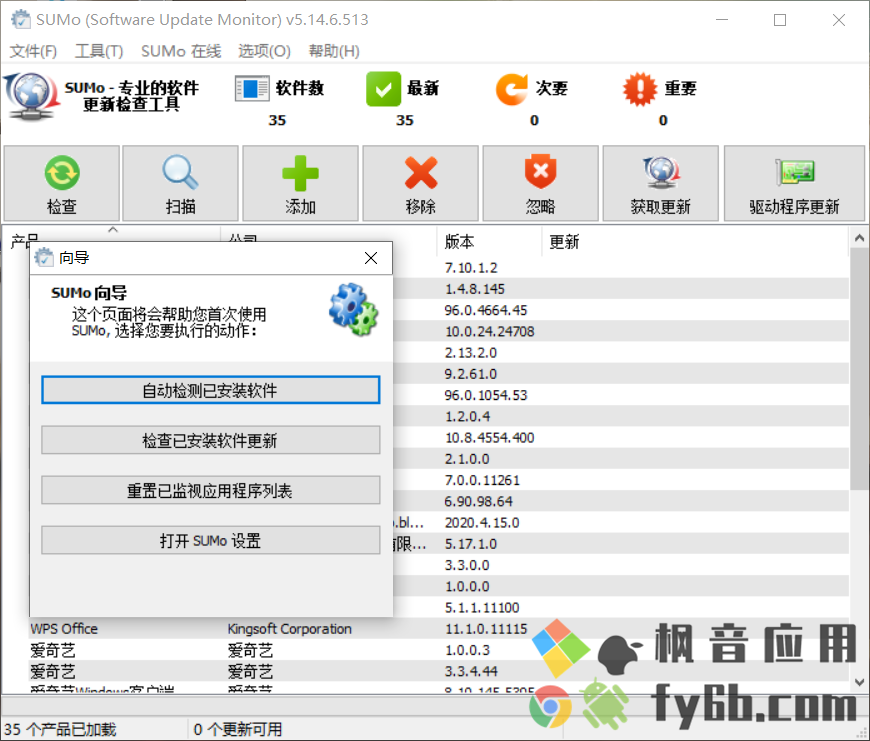Click version 11.1.0.11115

click(x=486, y=629)
